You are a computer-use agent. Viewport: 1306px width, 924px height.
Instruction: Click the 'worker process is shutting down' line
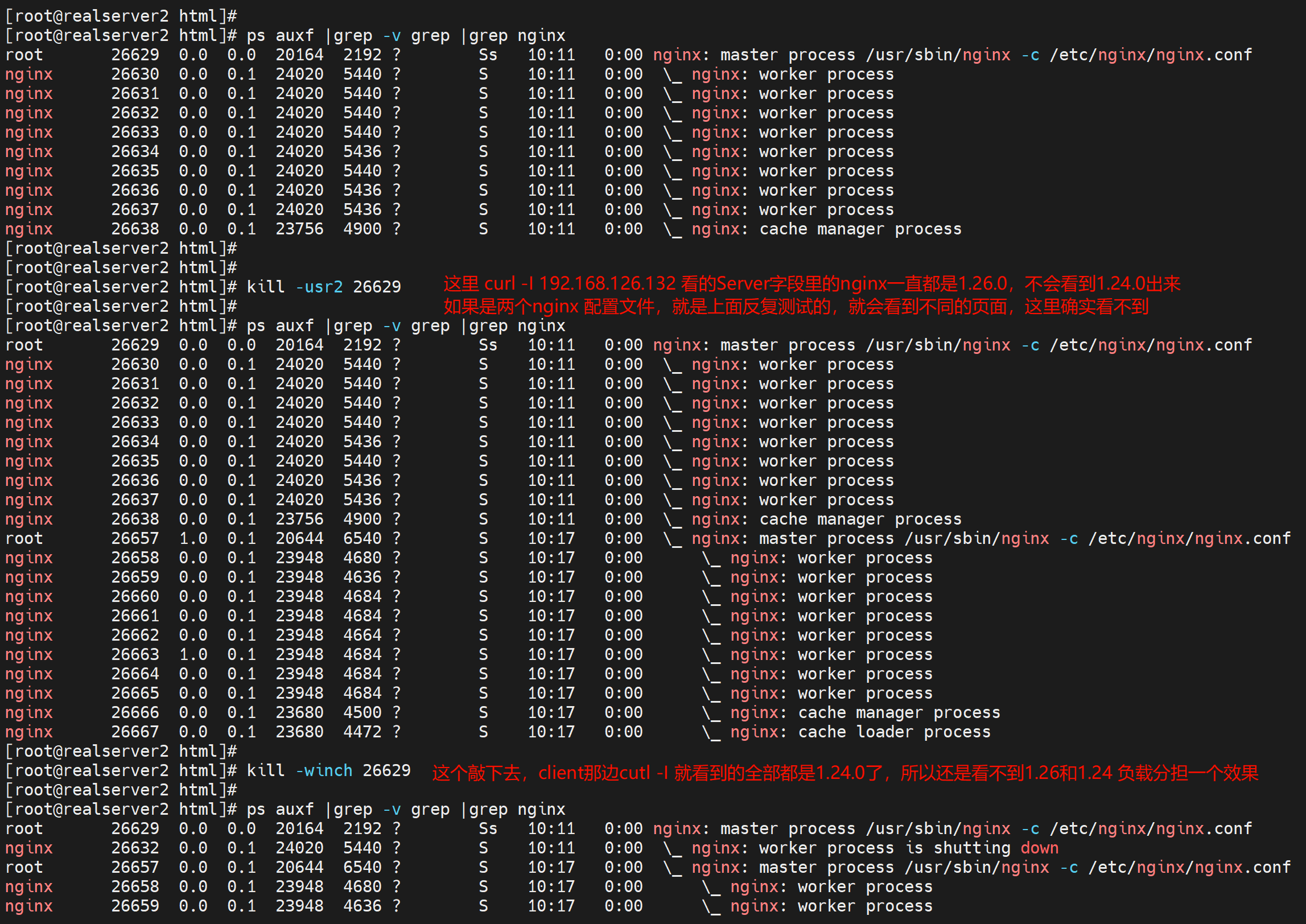pos(908,848)
